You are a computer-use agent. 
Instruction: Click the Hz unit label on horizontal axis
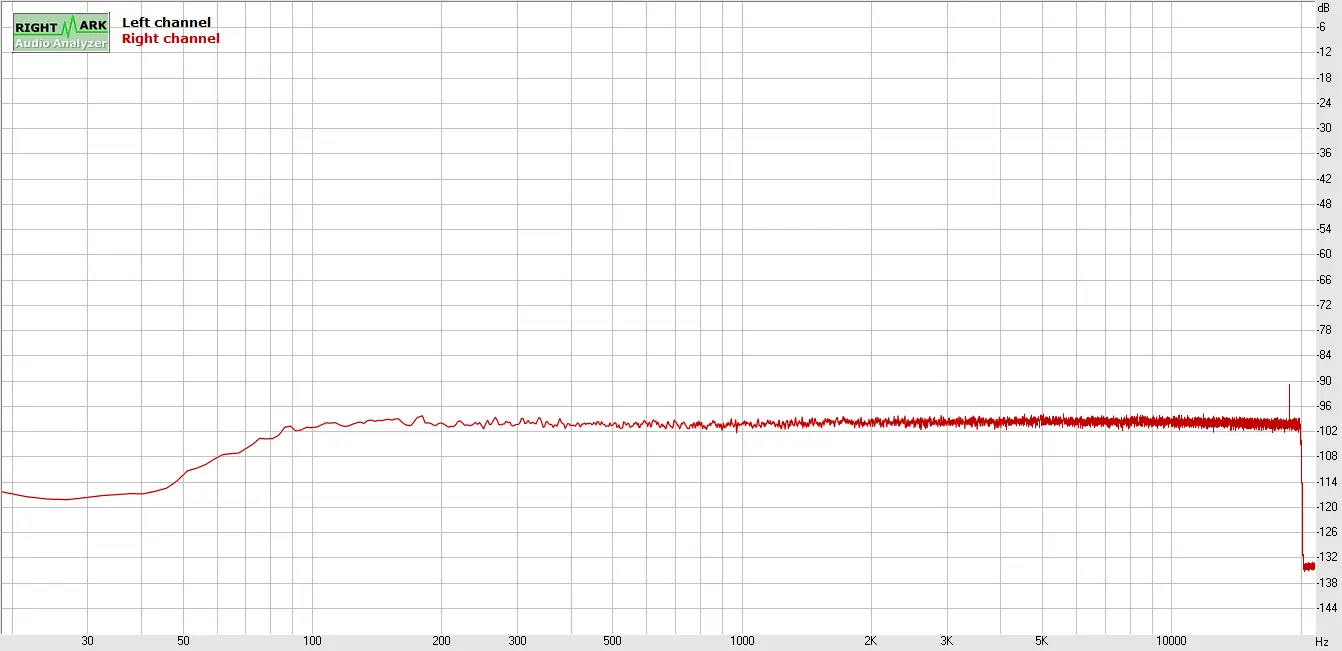point(1322,641)
